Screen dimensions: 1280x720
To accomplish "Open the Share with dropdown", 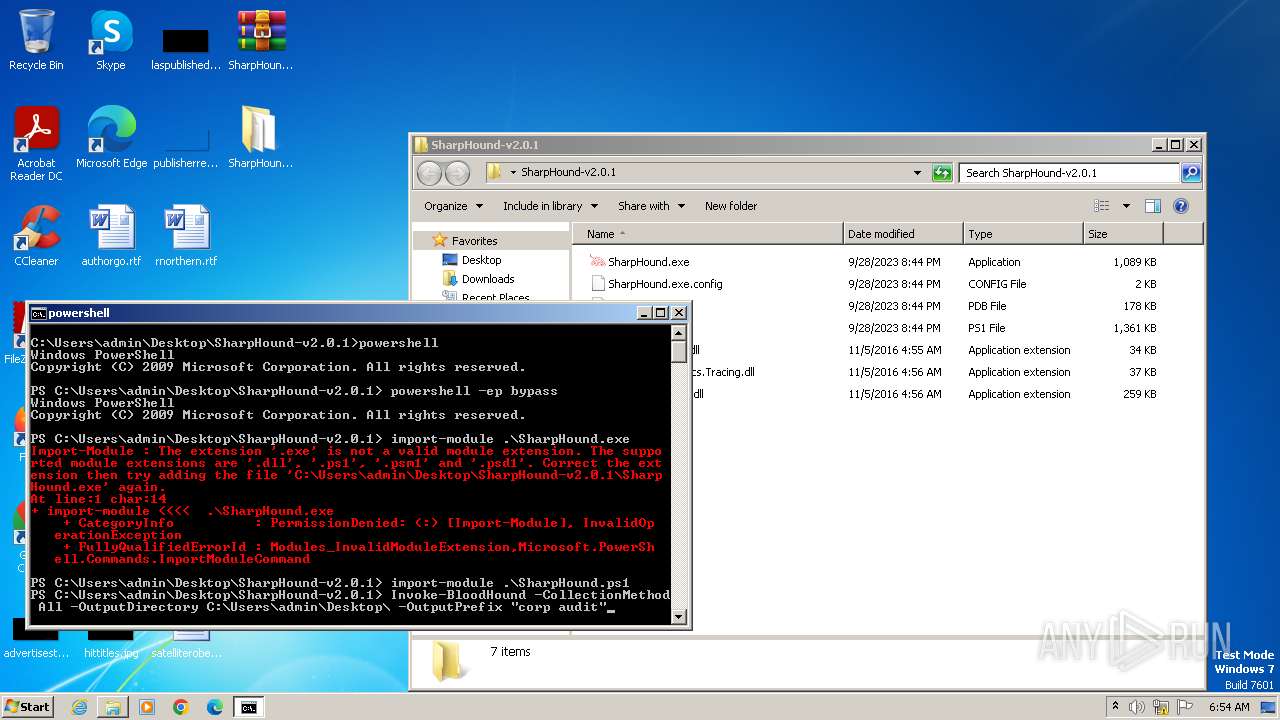I will [x=651, y=206].
